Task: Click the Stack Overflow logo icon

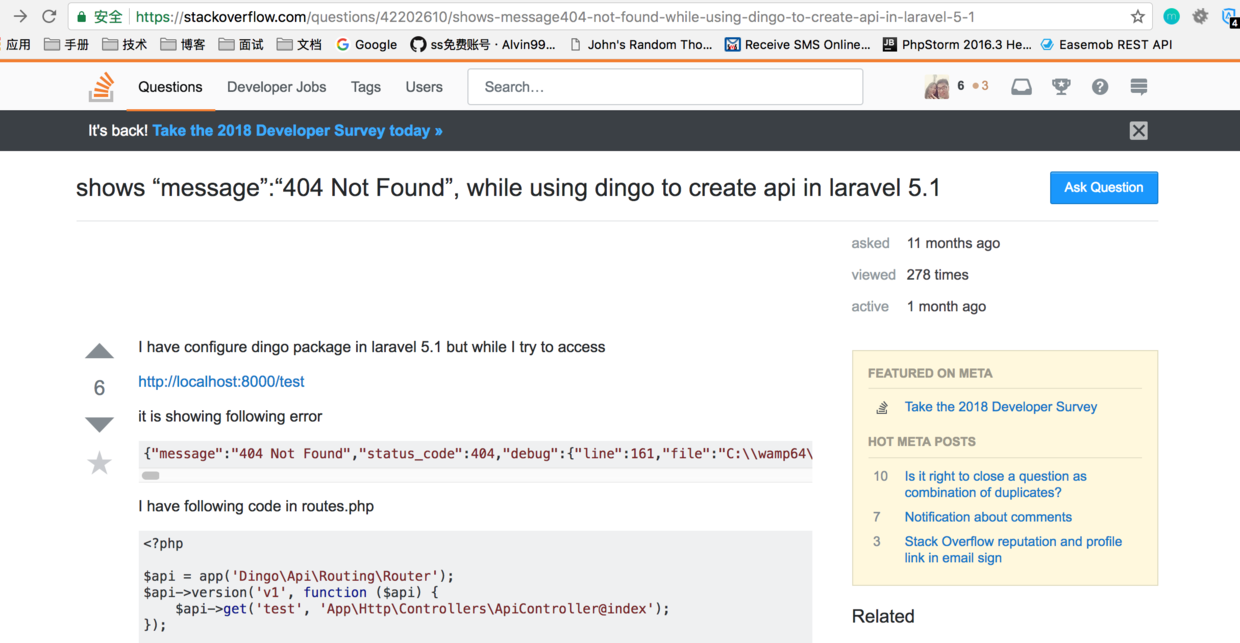Action: [x=101, y=88]
